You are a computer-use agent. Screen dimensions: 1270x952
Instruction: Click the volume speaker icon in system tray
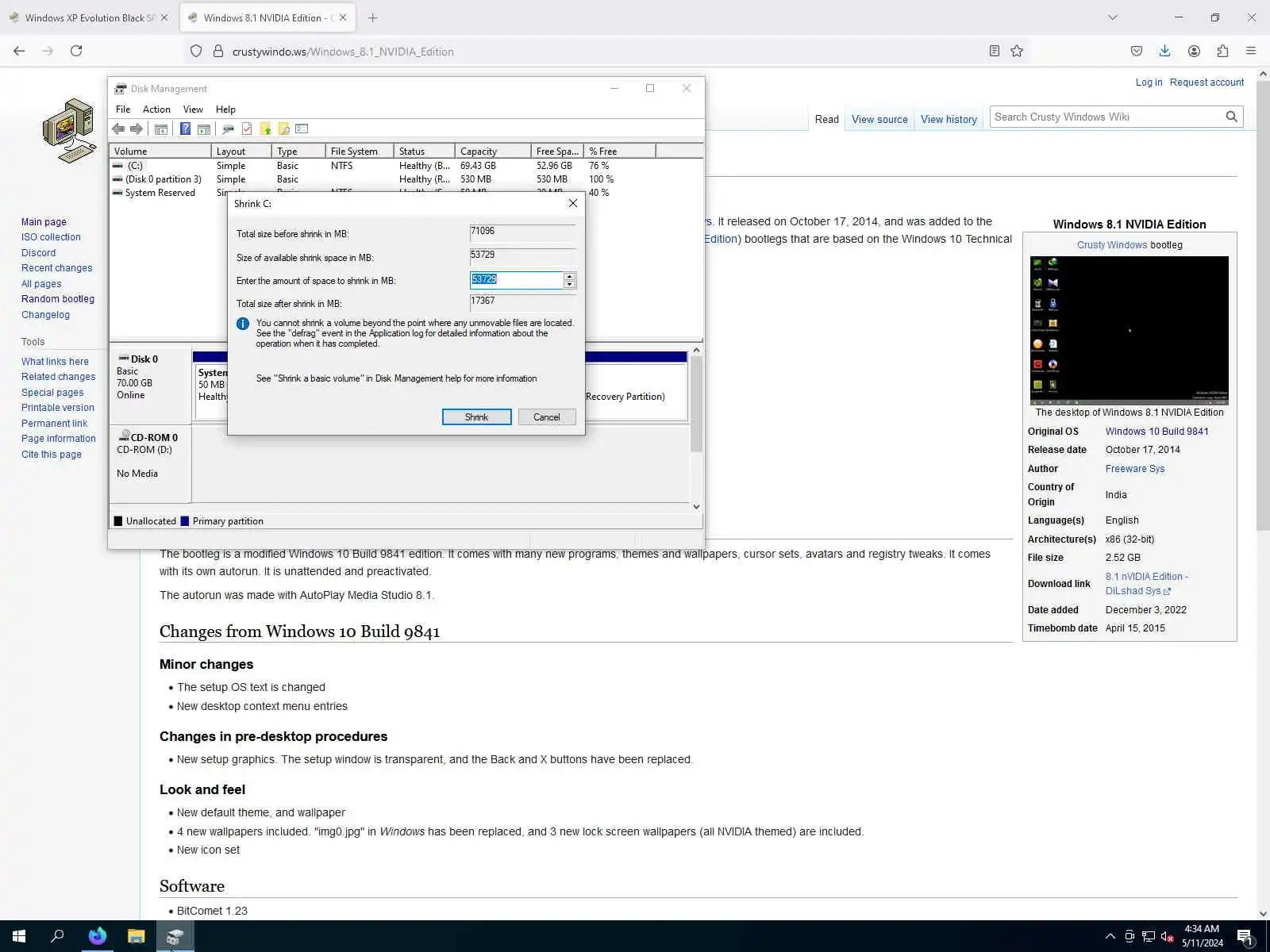pos(1167,937)
